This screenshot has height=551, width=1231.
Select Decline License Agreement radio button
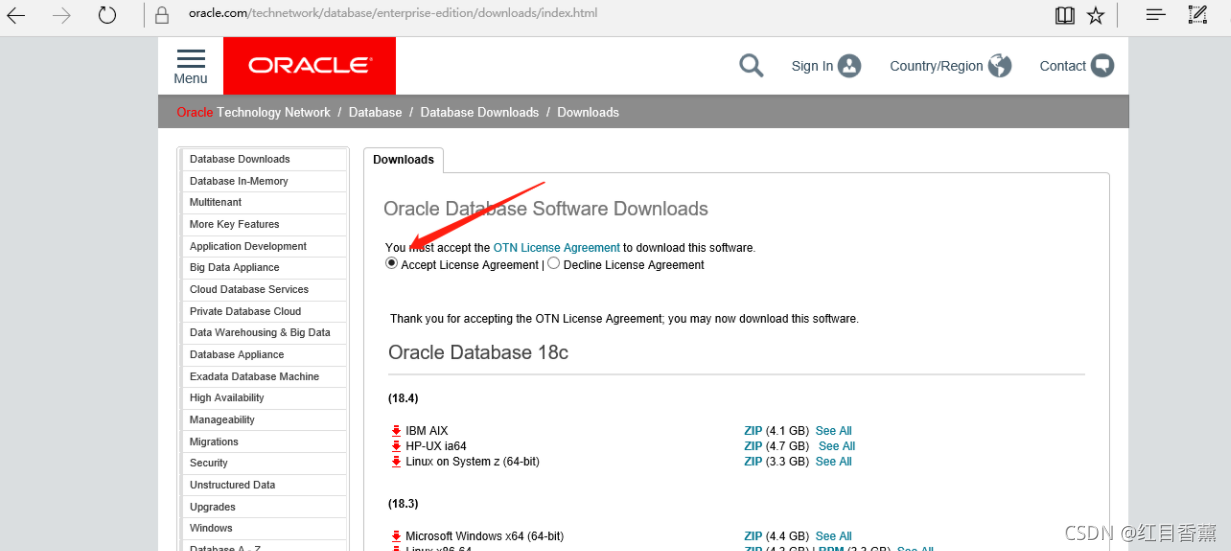click(x=554, y=264)
